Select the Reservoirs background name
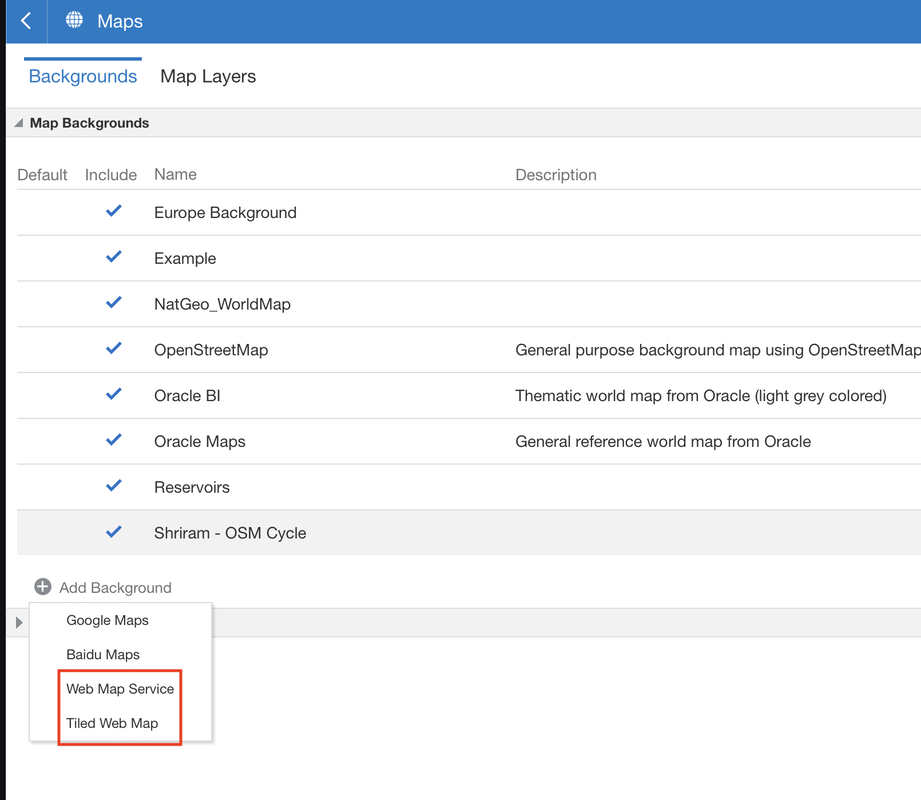The height and width of the screenshot is (800, 921). pos(191,488)
